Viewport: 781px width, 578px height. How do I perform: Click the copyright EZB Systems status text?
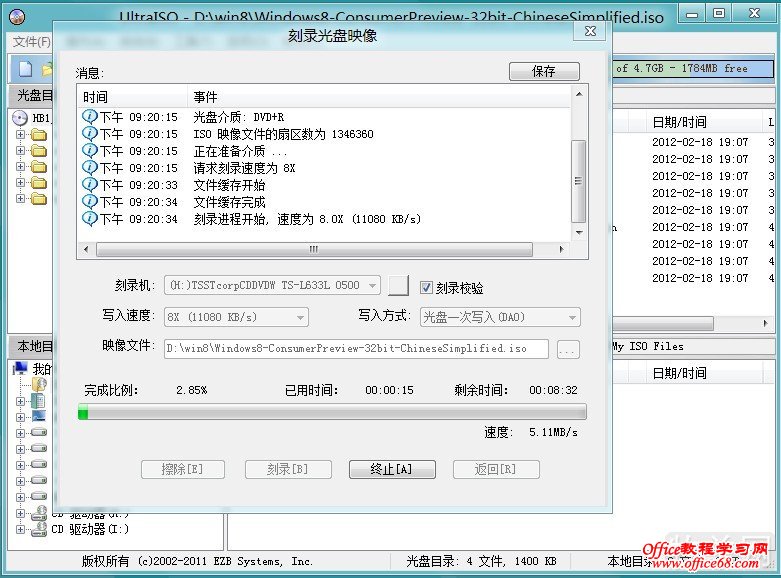point(197,562)
